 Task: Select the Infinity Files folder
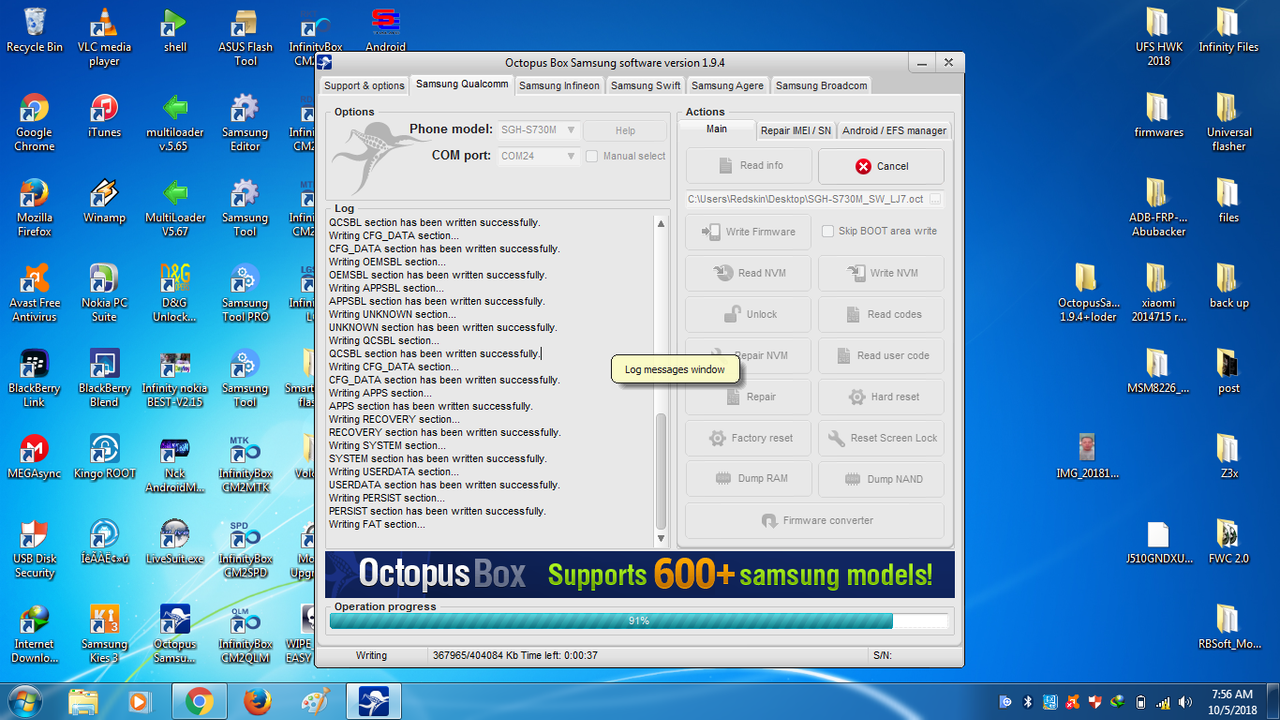1229,31
